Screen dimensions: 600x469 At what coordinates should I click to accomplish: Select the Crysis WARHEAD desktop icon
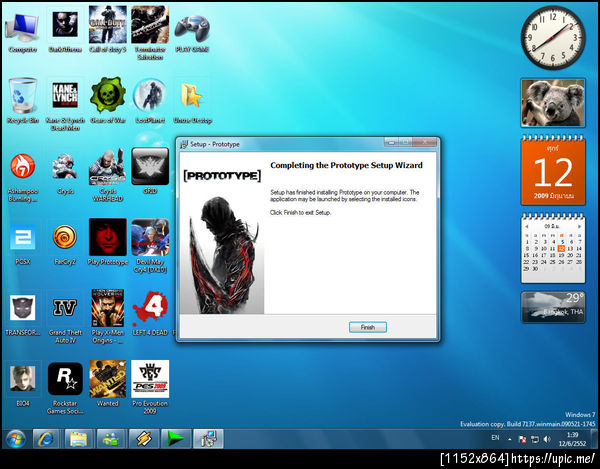(108, 175)
